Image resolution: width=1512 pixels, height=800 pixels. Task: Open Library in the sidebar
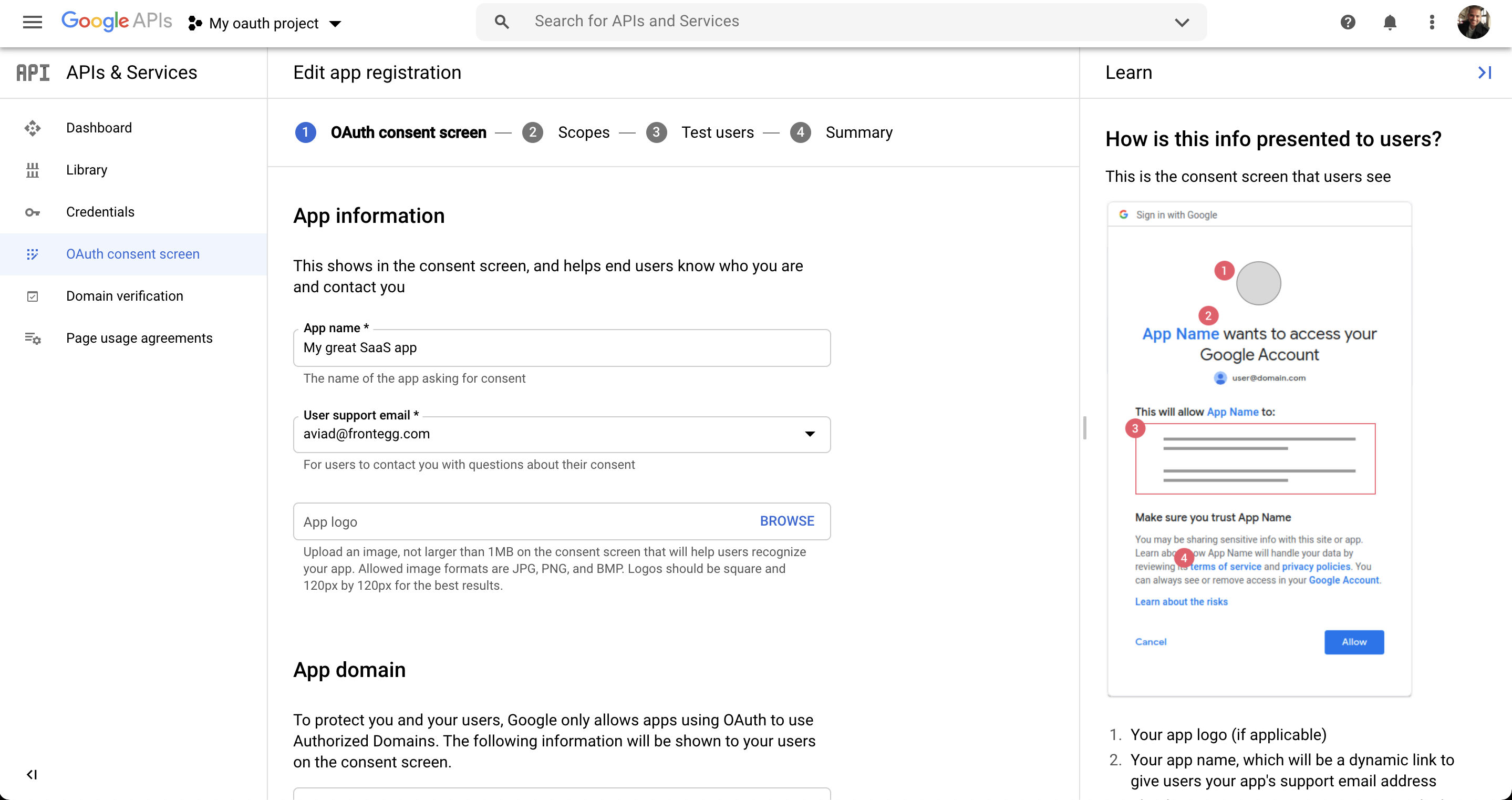87,170
